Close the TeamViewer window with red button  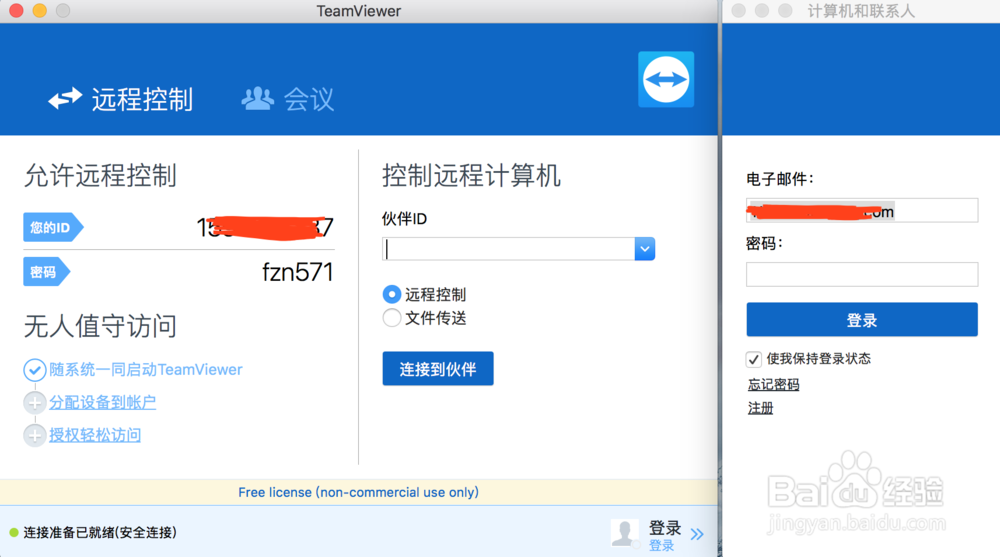coord(17,10)
